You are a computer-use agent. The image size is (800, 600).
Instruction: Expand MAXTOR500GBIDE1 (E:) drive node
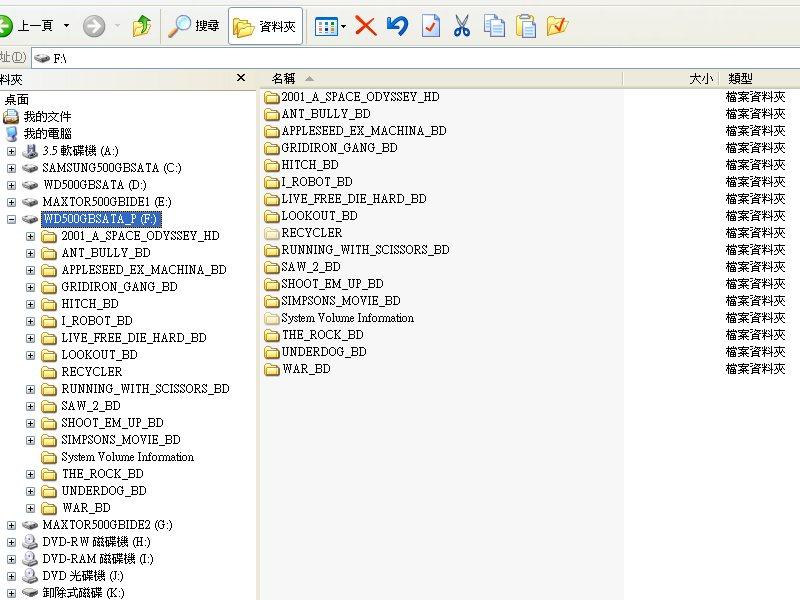[11, 202]
